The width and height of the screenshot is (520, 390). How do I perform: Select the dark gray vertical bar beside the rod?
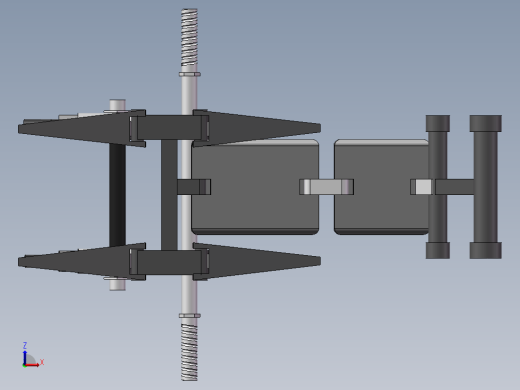[x=169, y=195]
